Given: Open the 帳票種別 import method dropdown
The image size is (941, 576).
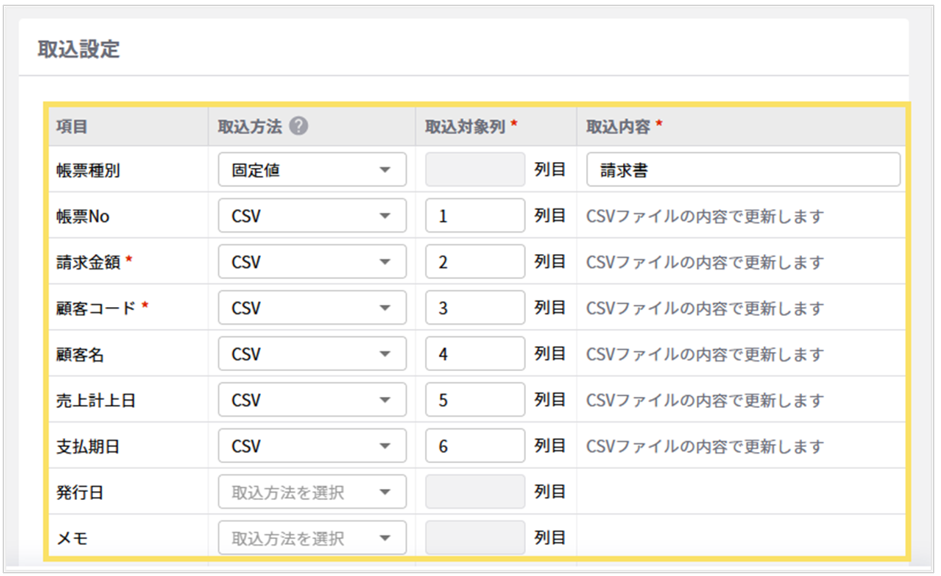Looking at the screenshot, I should pos(311,169).
